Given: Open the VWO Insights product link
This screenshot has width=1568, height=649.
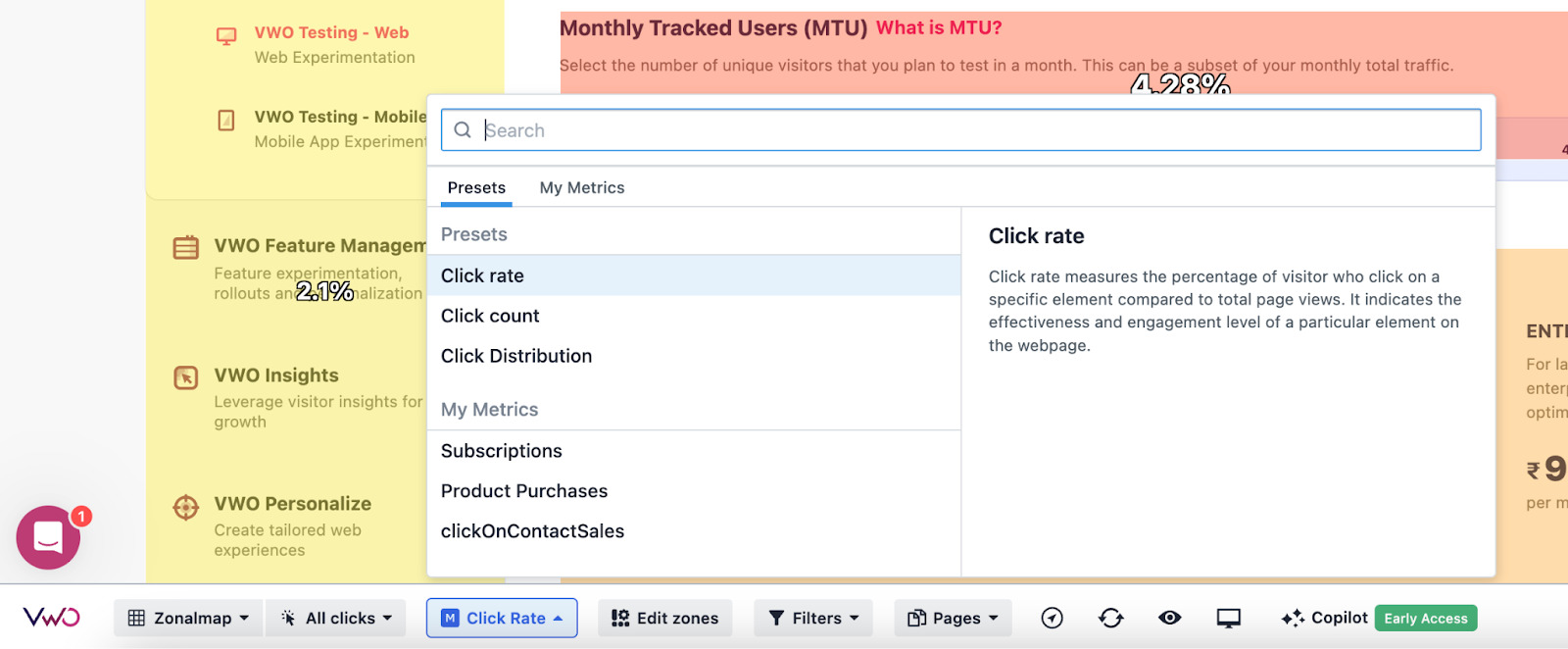Looking at the screenshot, I should [276, 375].
